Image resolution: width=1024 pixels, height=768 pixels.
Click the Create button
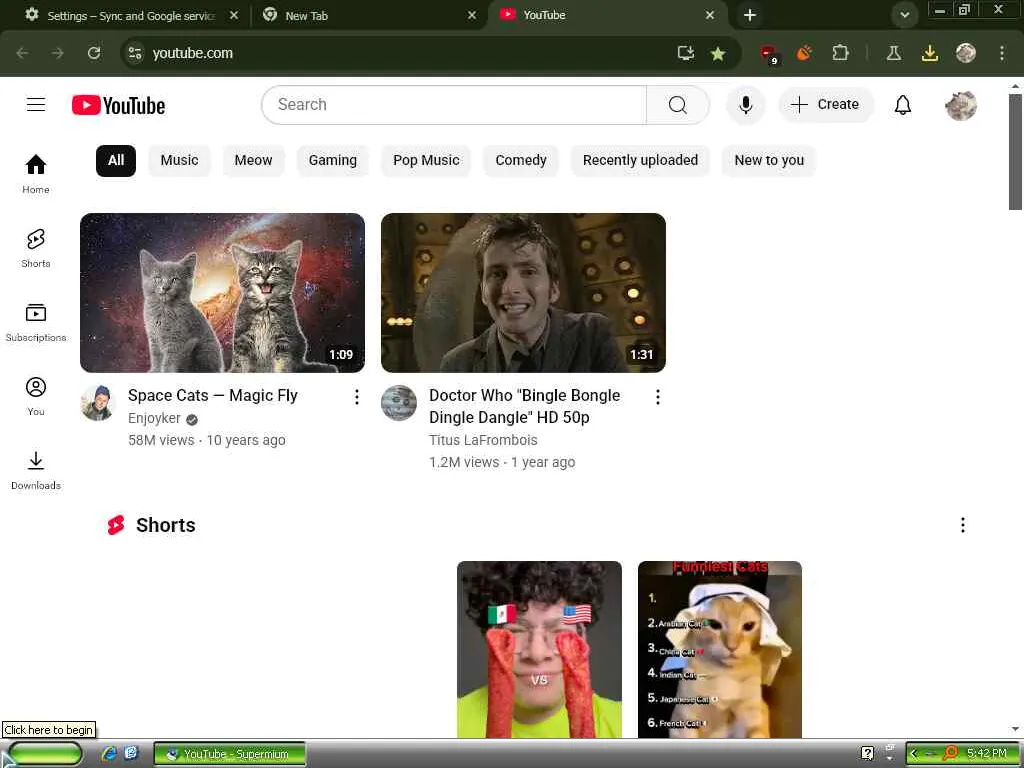point(825,104)
